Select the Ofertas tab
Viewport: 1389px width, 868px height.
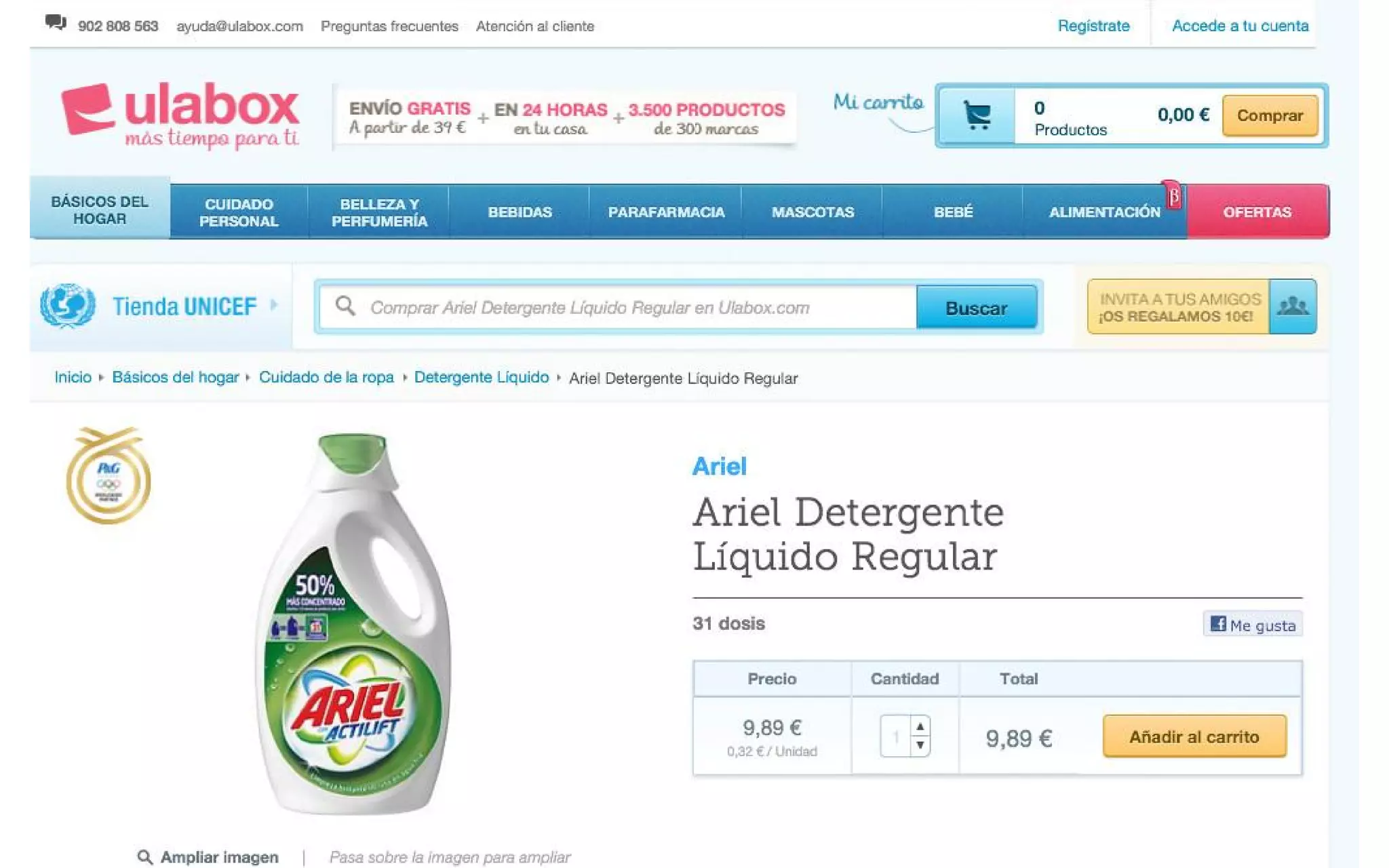point(1257,212)
